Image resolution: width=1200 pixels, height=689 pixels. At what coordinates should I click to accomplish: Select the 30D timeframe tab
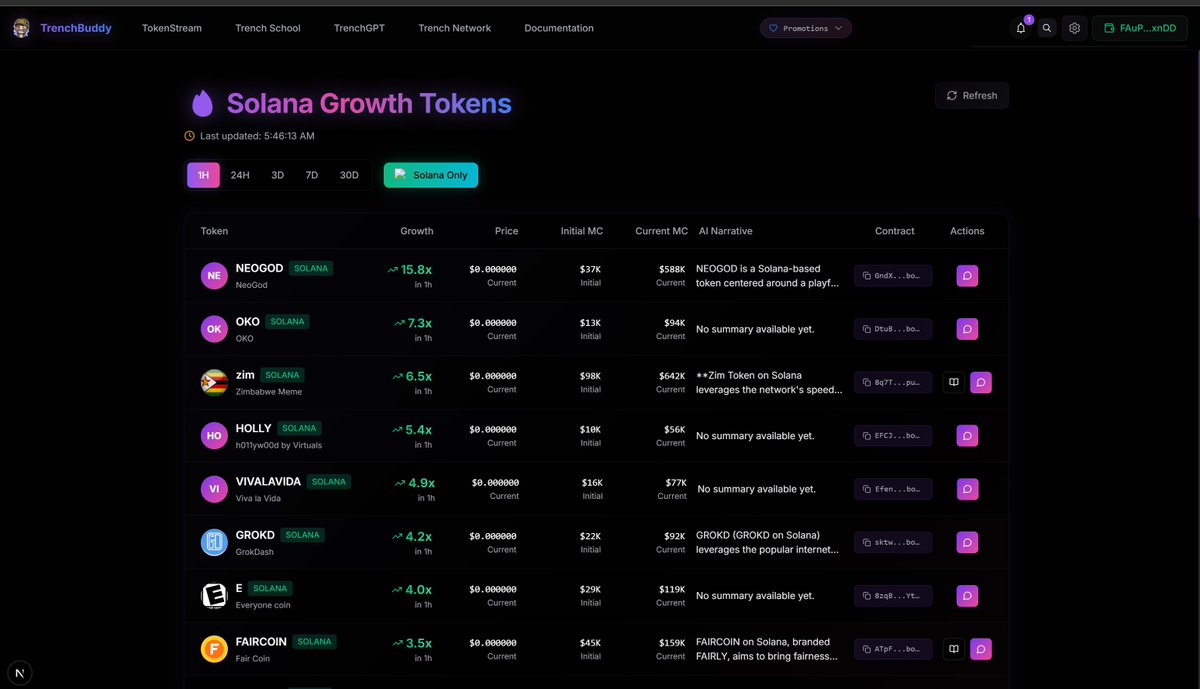[349, 175]
